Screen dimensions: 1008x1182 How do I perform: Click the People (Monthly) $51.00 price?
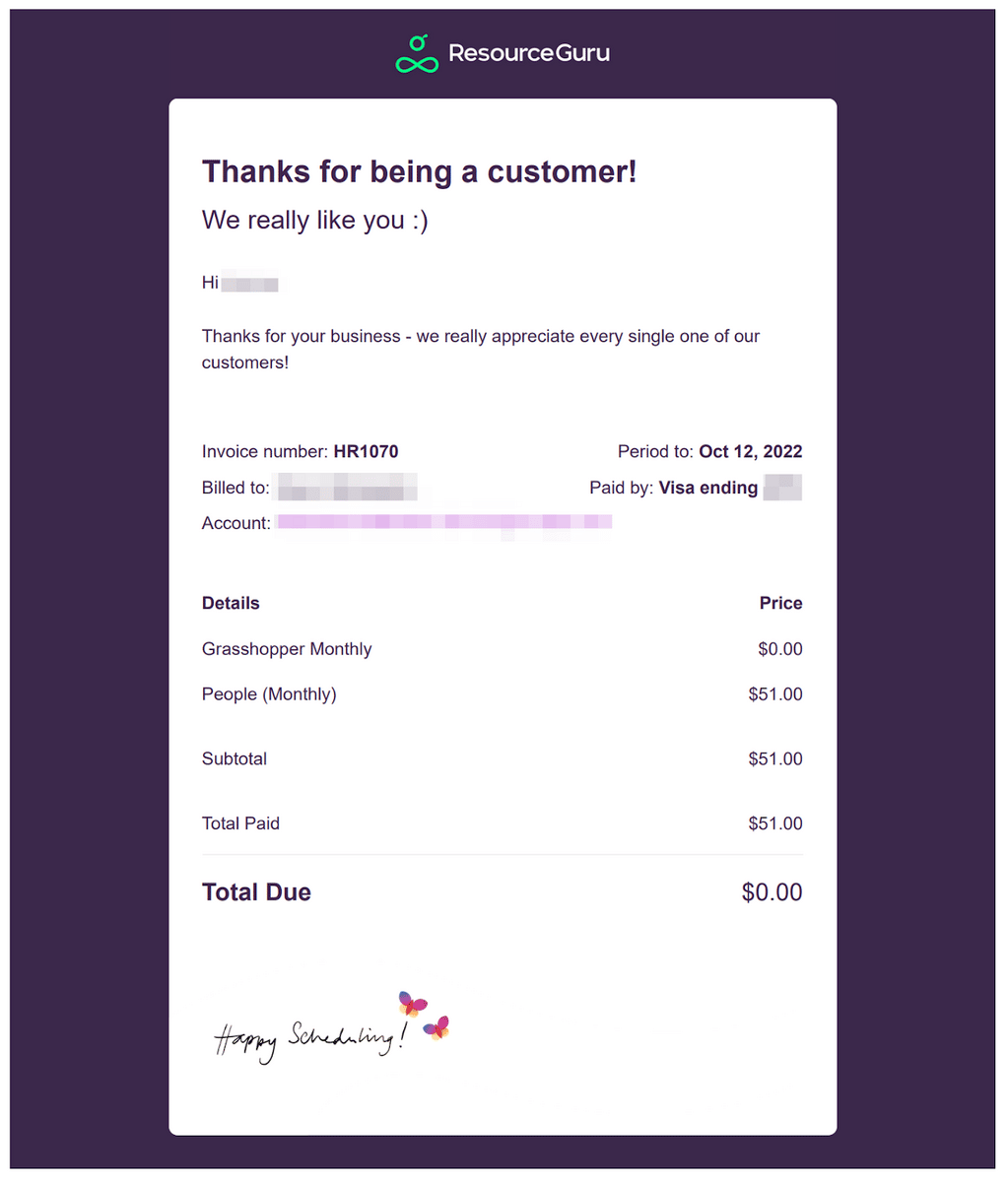point(775,694)
